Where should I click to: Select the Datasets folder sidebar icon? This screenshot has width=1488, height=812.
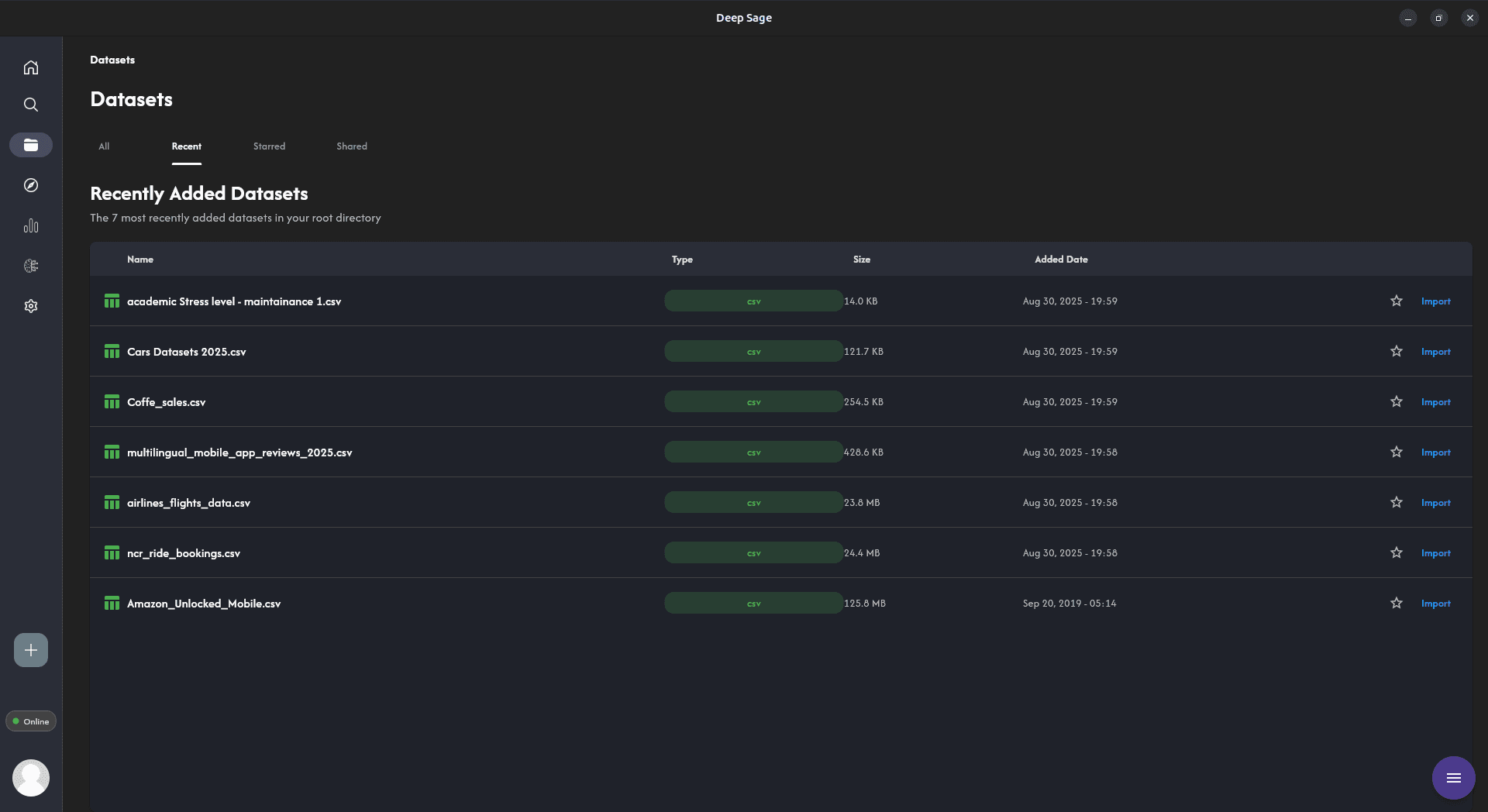31,145
